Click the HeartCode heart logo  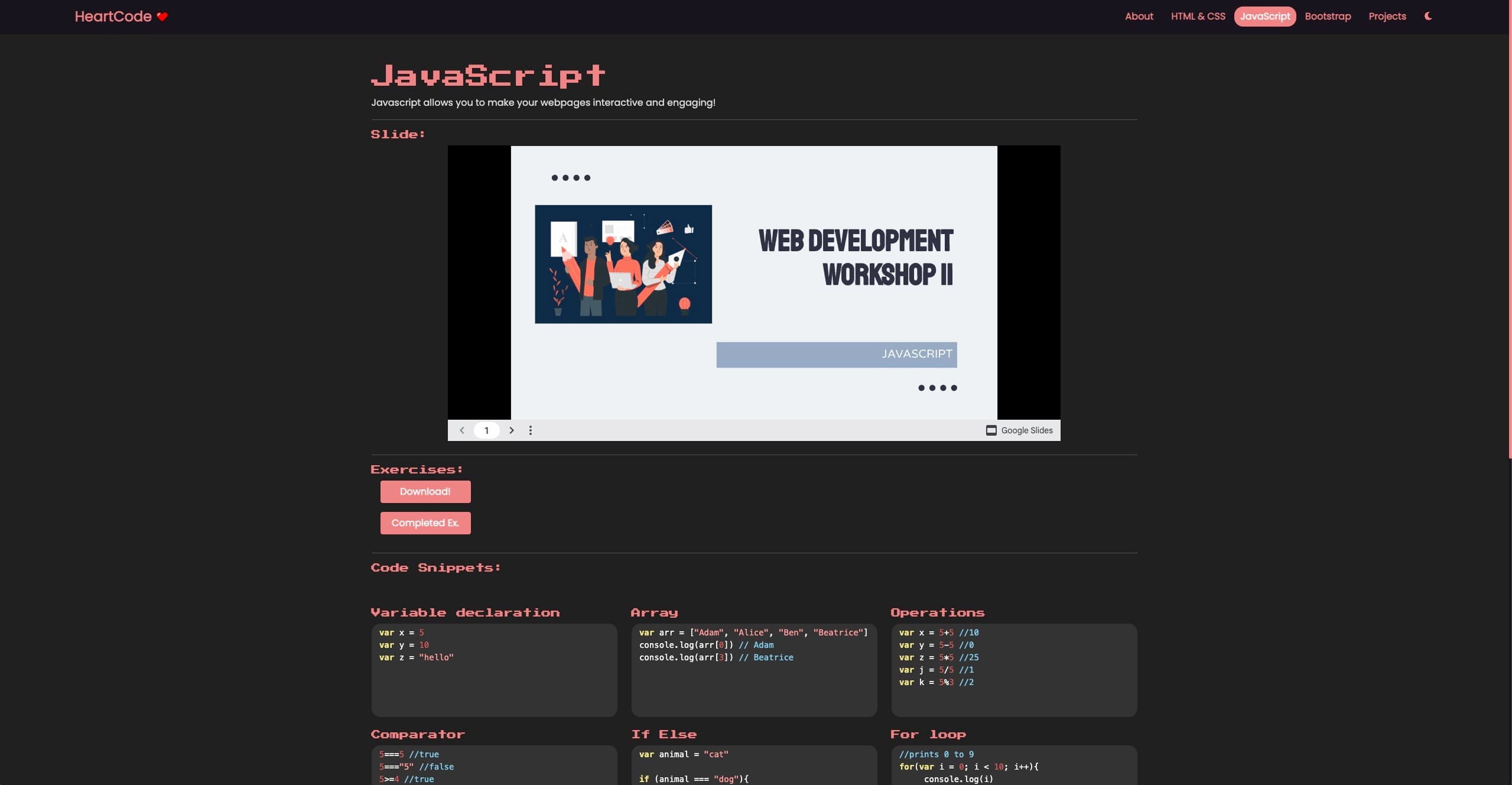click(161, 16)
